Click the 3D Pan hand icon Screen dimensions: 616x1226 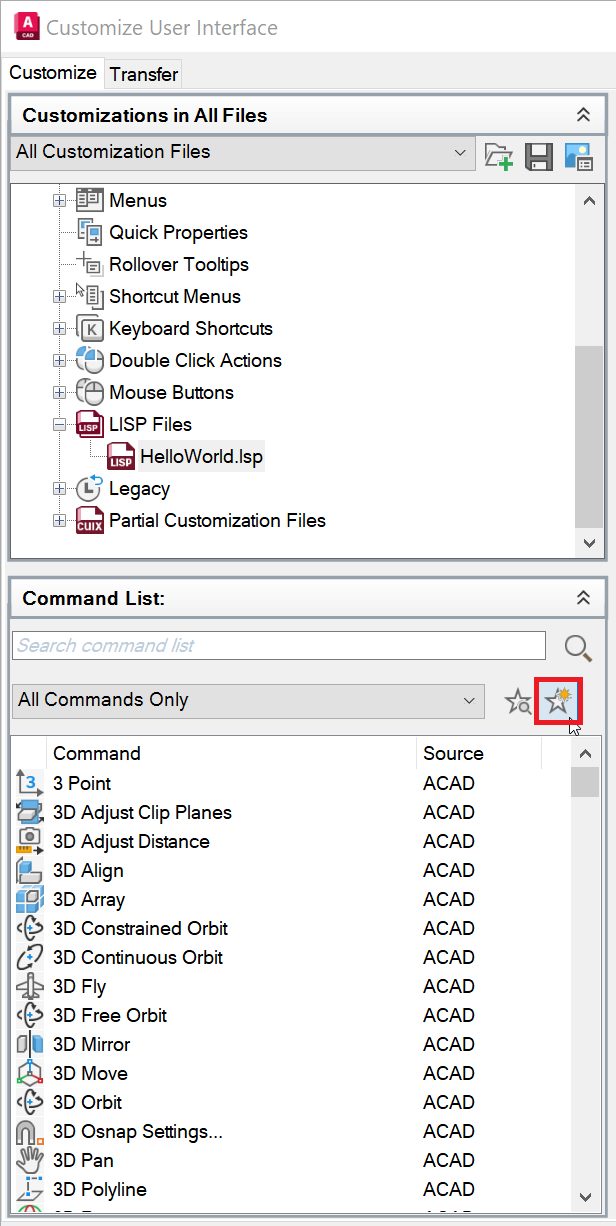coord(29,1161)
